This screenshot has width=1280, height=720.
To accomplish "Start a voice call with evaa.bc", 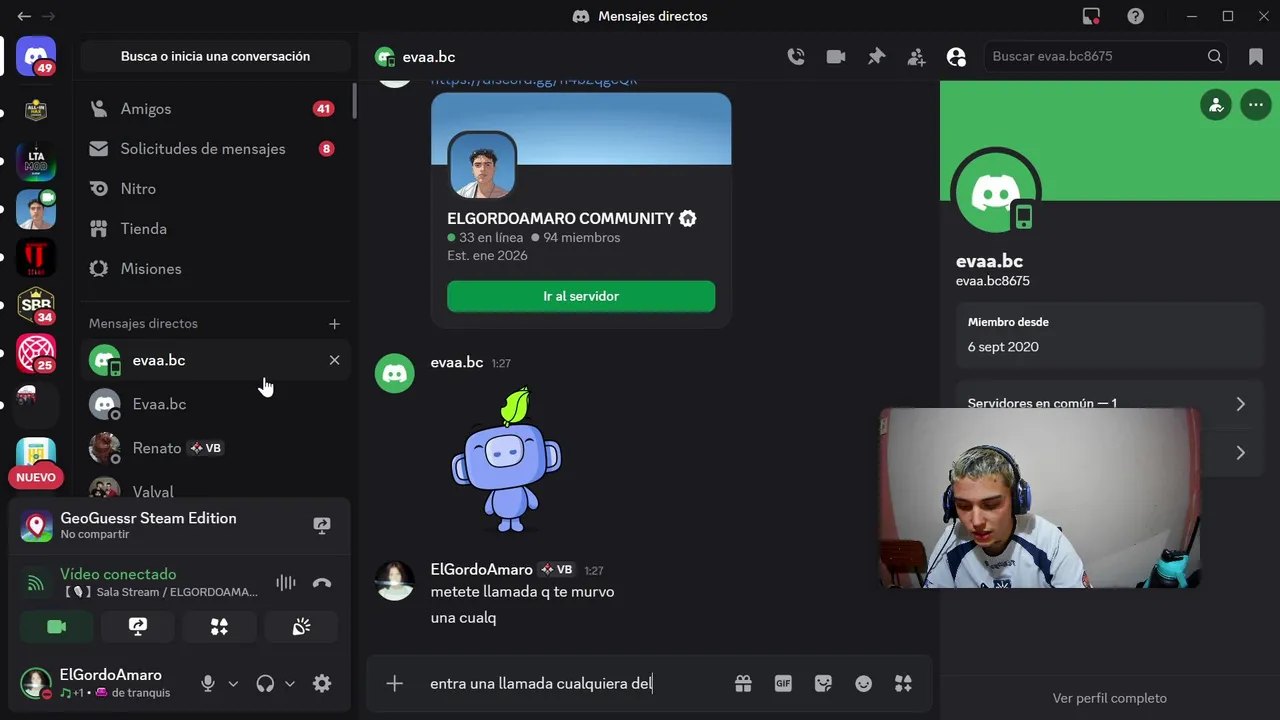I will pyautogui.click(x=796, y=57).
